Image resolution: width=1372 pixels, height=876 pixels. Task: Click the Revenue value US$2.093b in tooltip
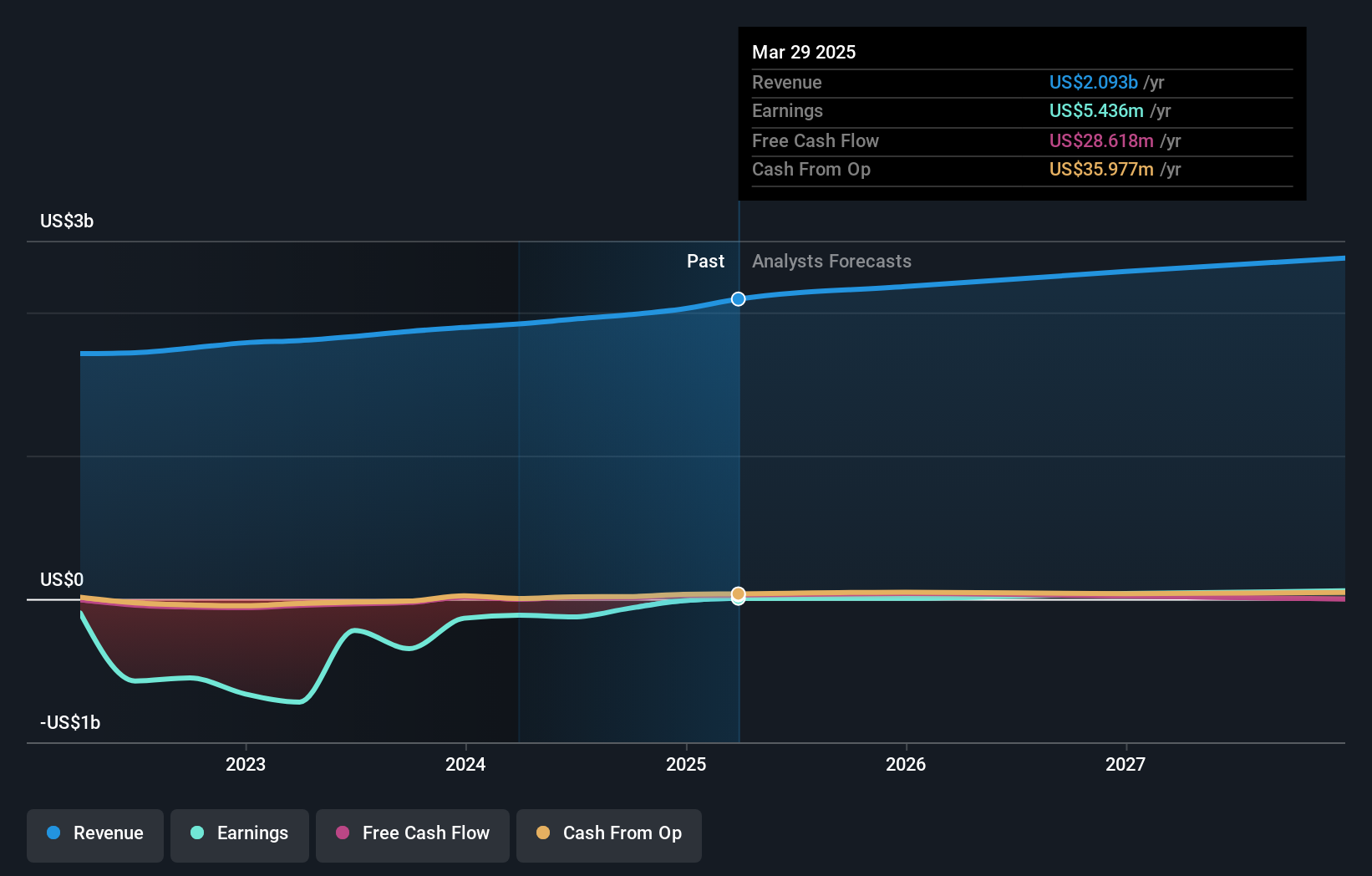point(1093,82)
